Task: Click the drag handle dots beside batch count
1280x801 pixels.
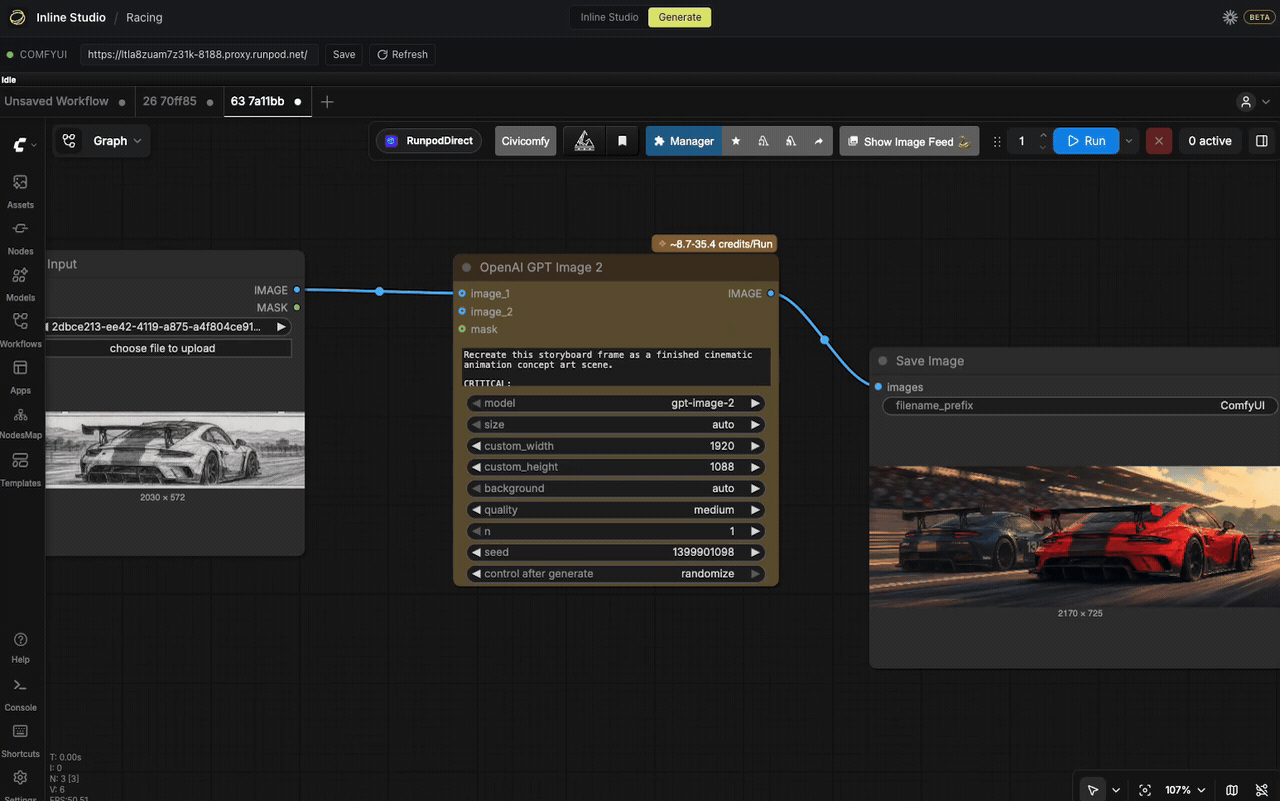Action: pyautogui.click(x=996, y=141)
